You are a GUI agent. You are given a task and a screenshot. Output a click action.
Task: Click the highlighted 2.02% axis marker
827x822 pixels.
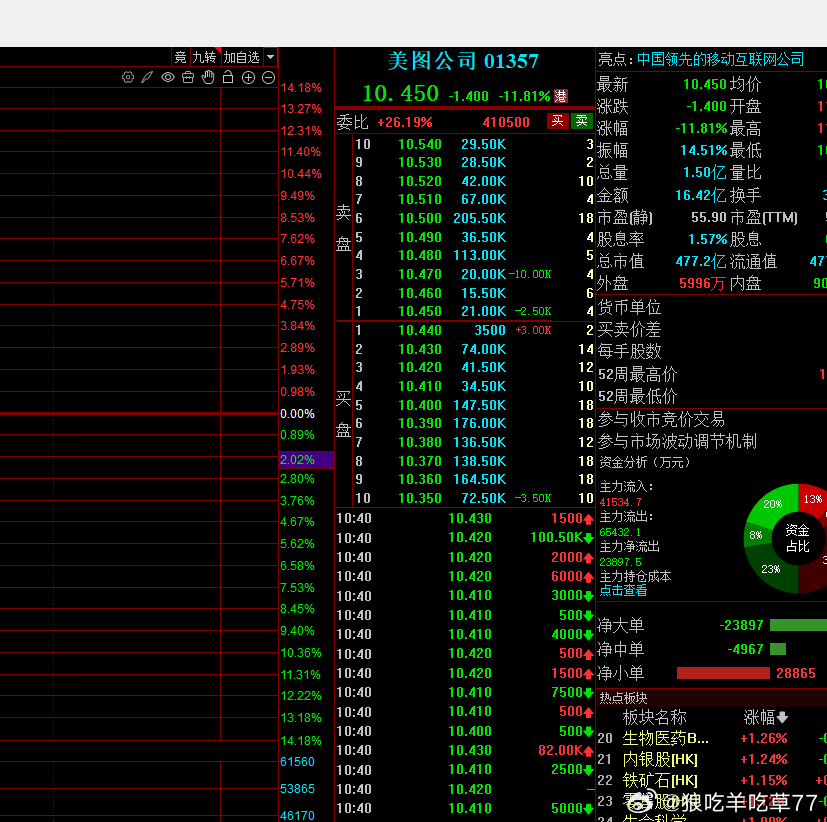tap(306, 459)
